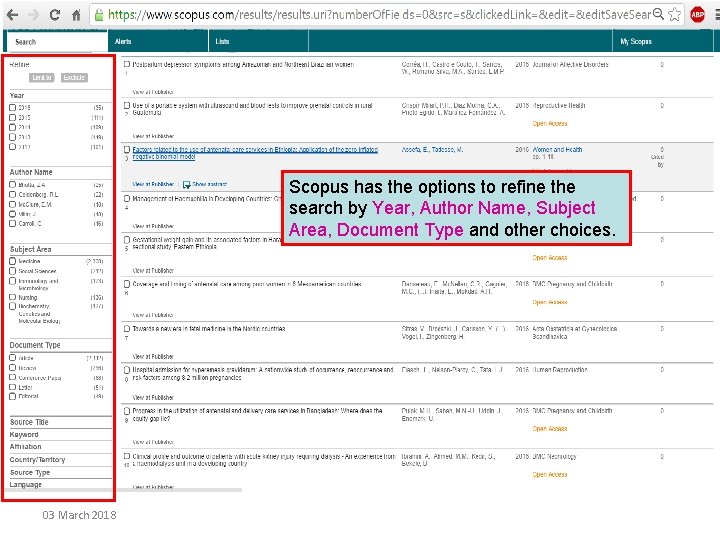Screen dimensions: 720x540
Task: Tick the 2015 year checkbox
Action: coord(13,118)
